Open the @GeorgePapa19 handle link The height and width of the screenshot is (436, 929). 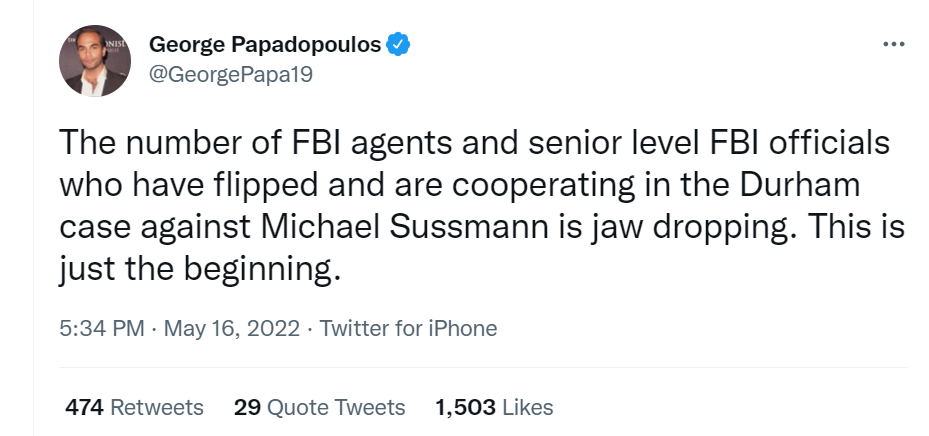[x=230, y=75]
